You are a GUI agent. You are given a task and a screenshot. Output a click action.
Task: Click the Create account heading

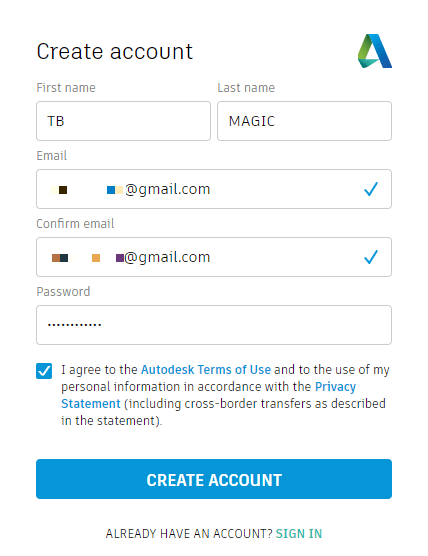[115, 51]
